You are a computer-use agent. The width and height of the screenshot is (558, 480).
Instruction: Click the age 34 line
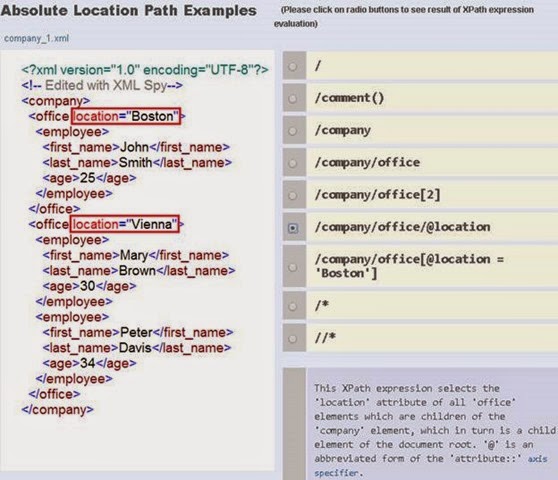pyautogui.click(x=89, y=363)
